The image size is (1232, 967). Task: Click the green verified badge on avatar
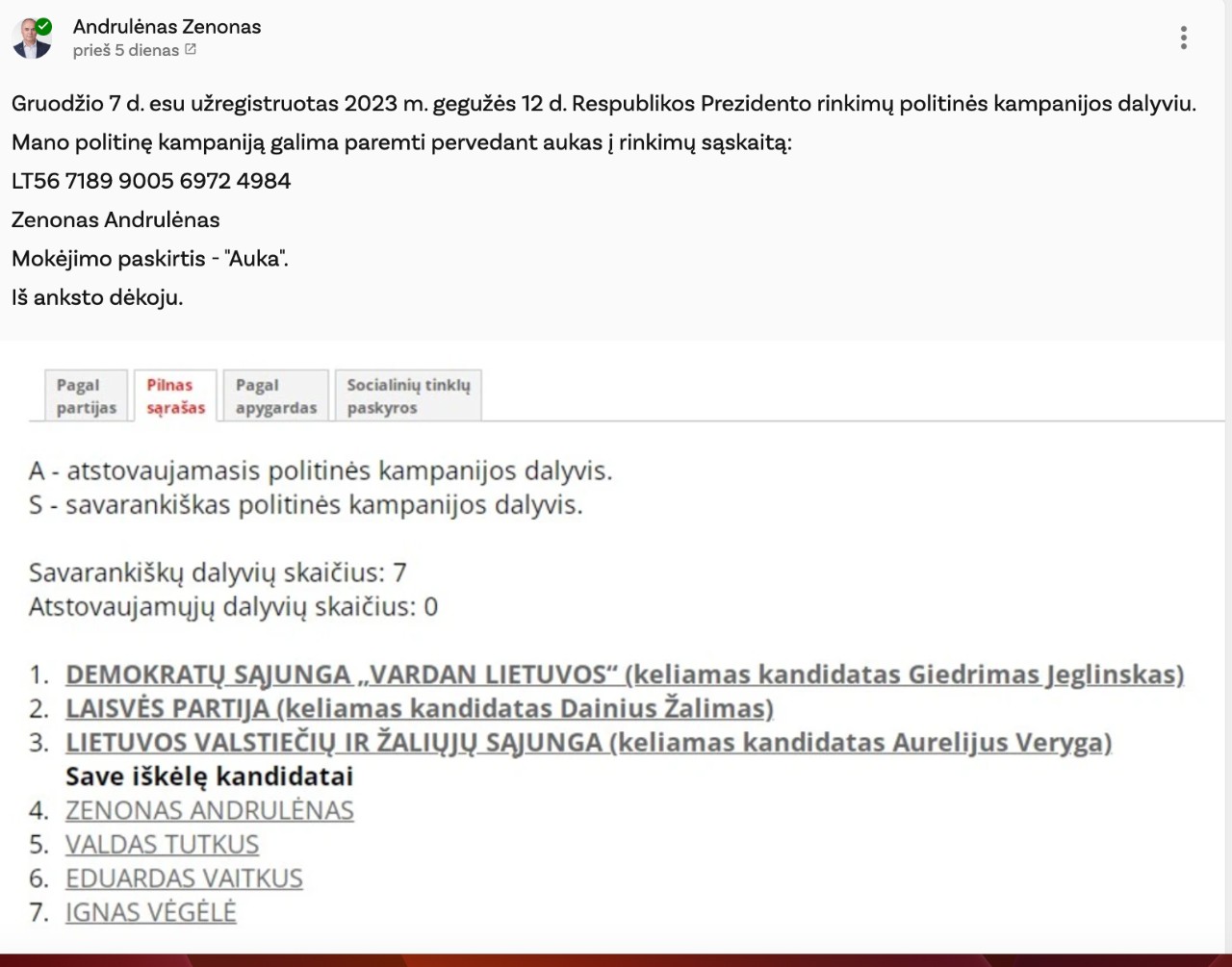pyautogui.click(x=43, y=26)
